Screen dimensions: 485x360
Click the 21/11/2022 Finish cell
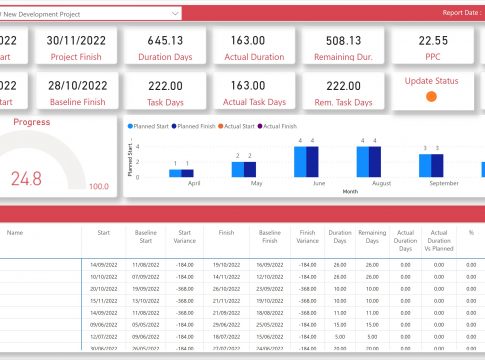pos(226,301)
